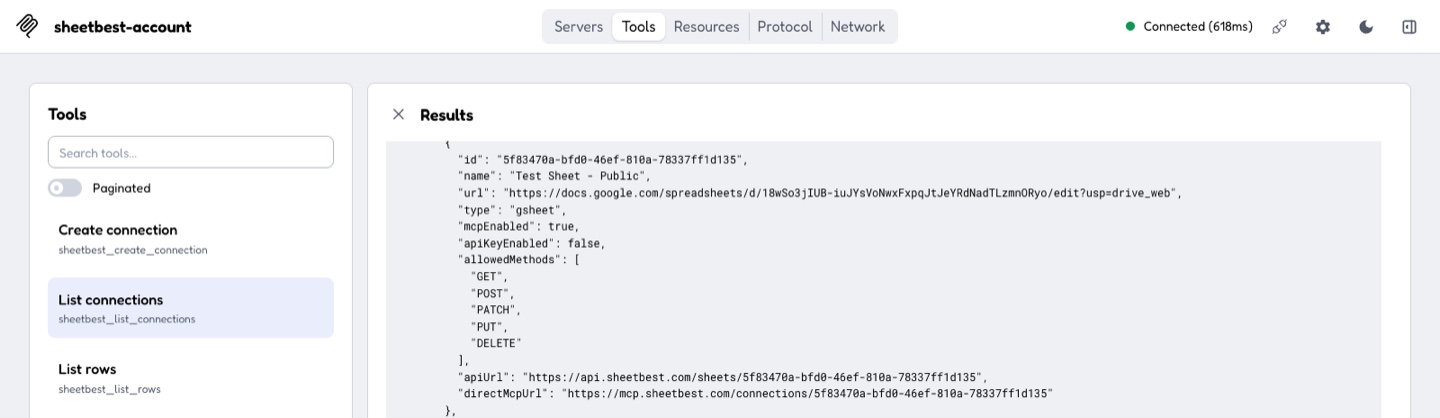Click the "POST" allowed method entry
The height and width of the screenshot is (418, 1440).
(492, 293)
